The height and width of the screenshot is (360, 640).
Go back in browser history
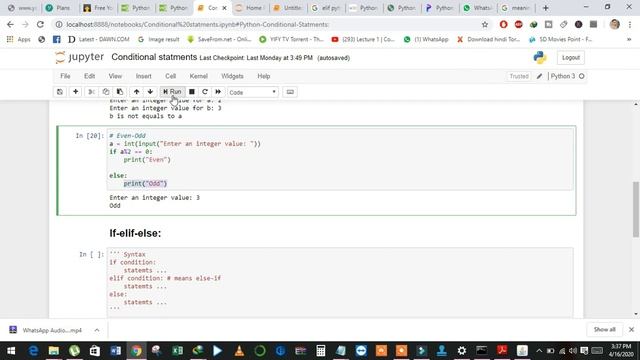10,24
